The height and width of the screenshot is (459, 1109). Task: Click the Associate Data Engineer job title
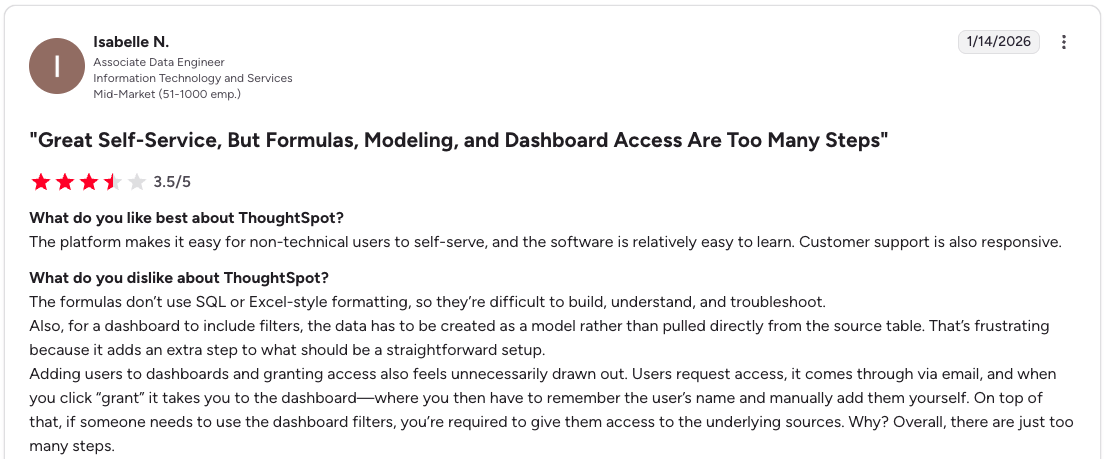[x=159, y=62]
